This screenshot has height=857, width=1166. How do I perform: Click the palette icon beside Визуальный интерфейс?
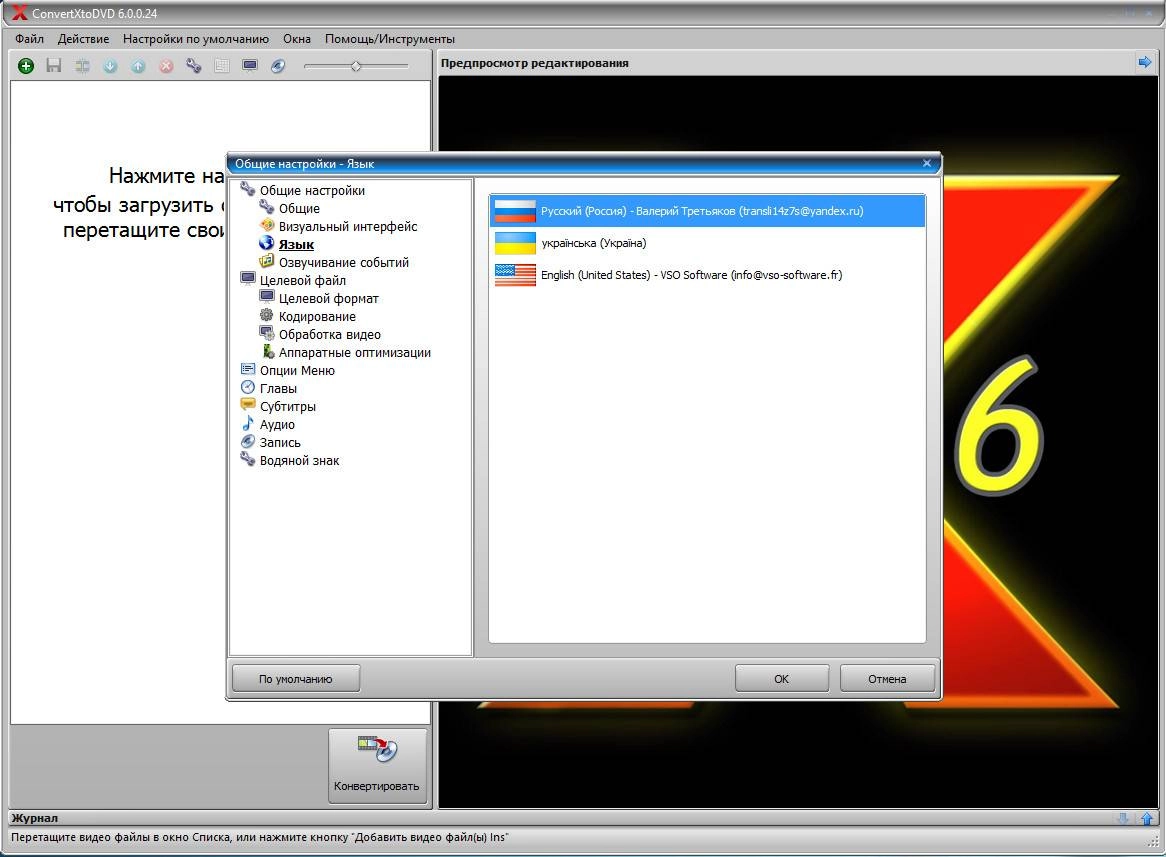[x=266, y=225]
